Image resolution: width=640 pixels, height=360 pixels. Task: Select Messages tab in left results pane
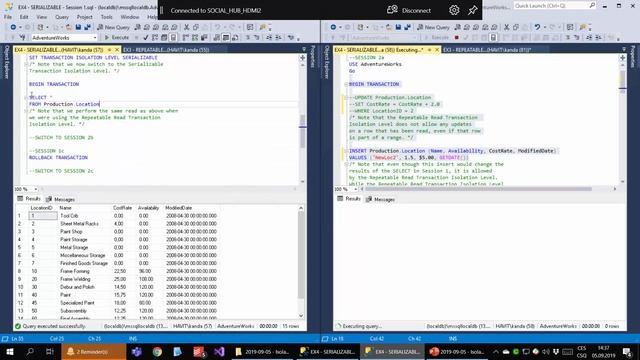[x=60, y=200]
